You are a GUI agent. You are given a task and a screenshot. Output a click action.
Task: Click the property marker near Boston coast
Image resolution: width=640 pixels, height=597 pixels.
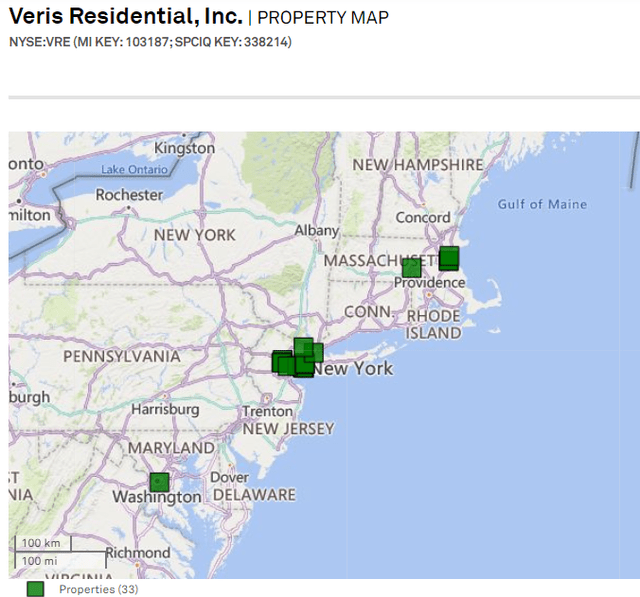tap(449, 258)
